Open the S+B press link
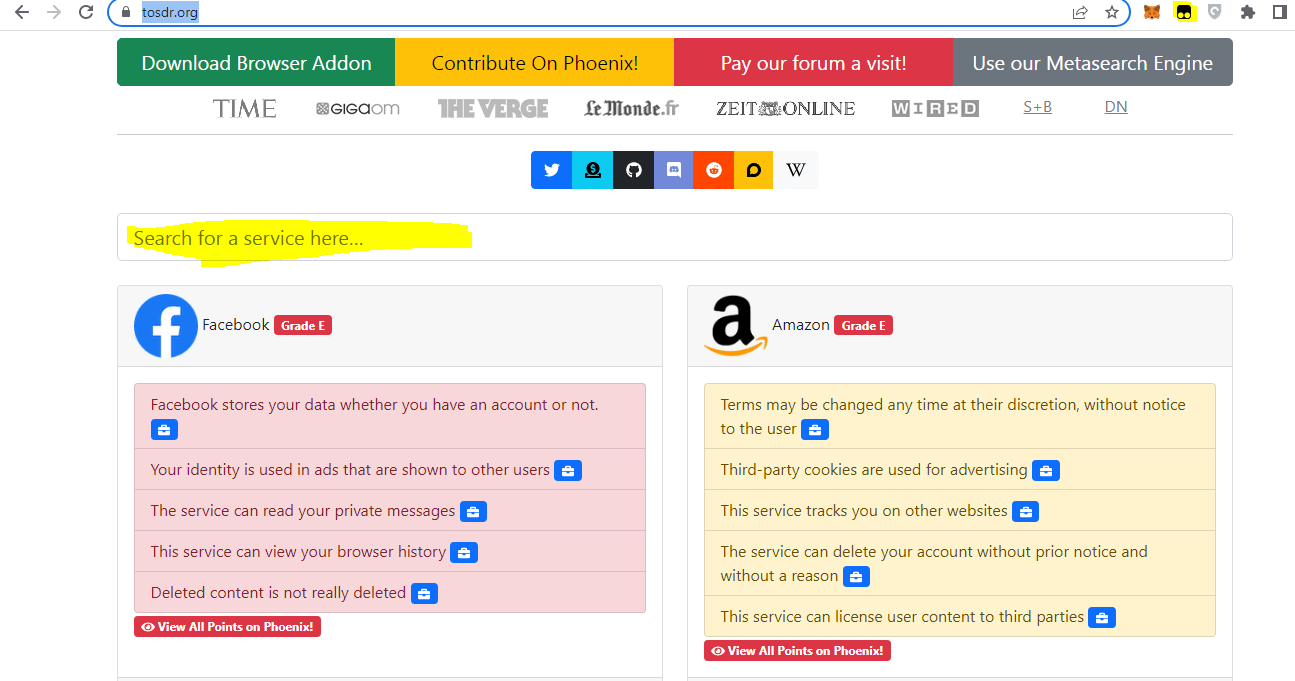Image resolution: width=1295 pixels, height=681 pixels. pos(1038,107)
